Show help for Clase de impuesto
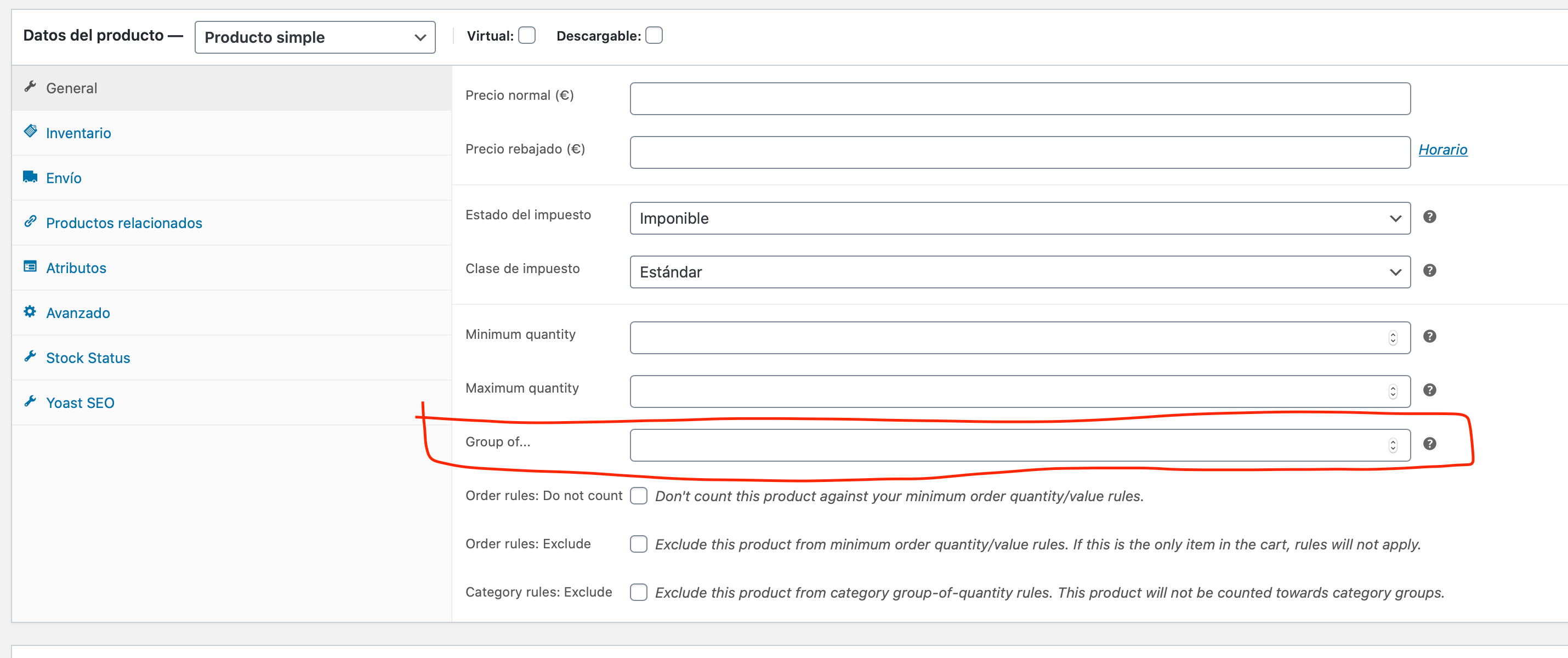The width and height of the screenshot is (1568, 658). pyautogui.click(x=1429, y=270)
